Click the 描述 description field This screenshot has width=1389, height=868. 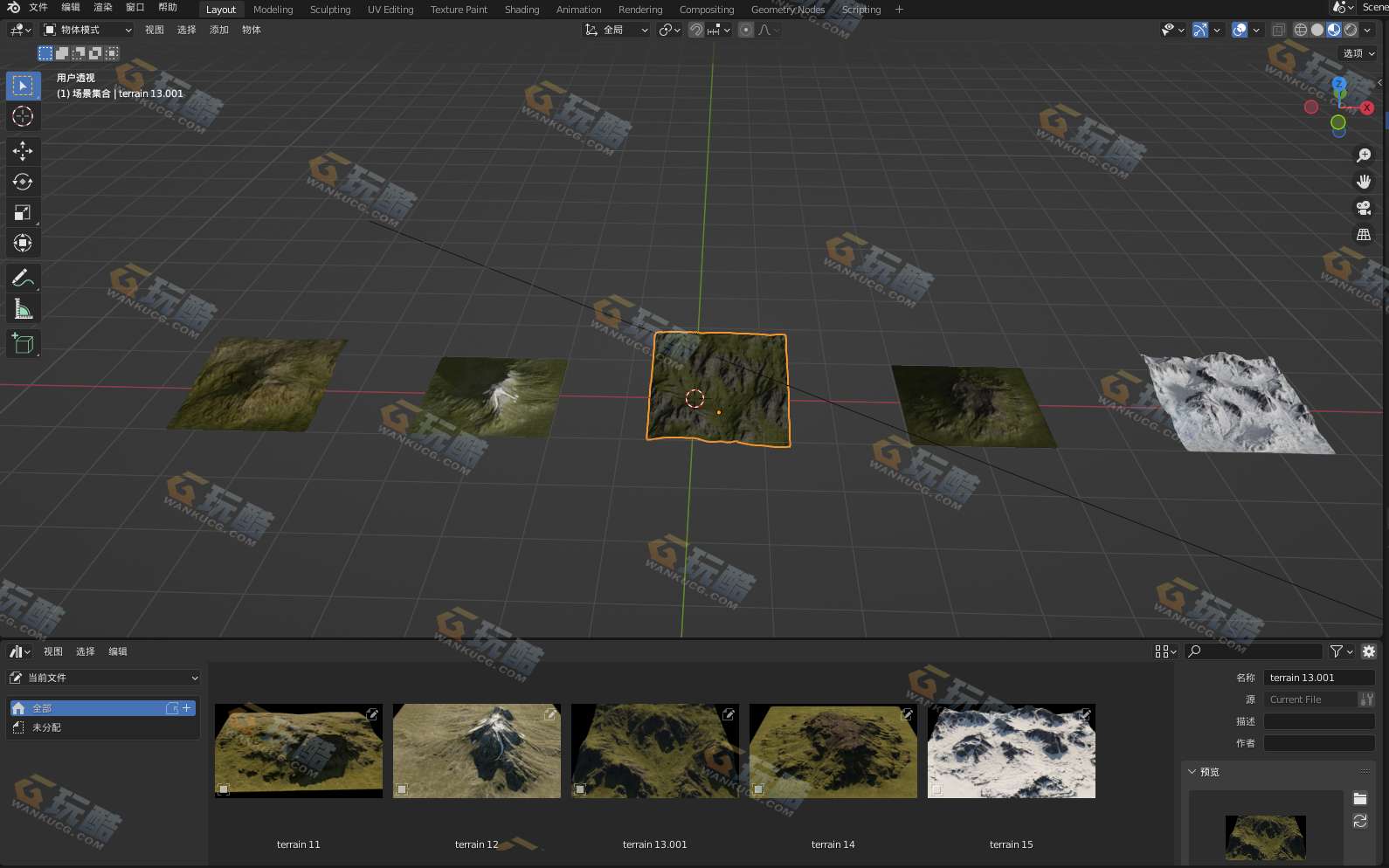(1319, 721)
